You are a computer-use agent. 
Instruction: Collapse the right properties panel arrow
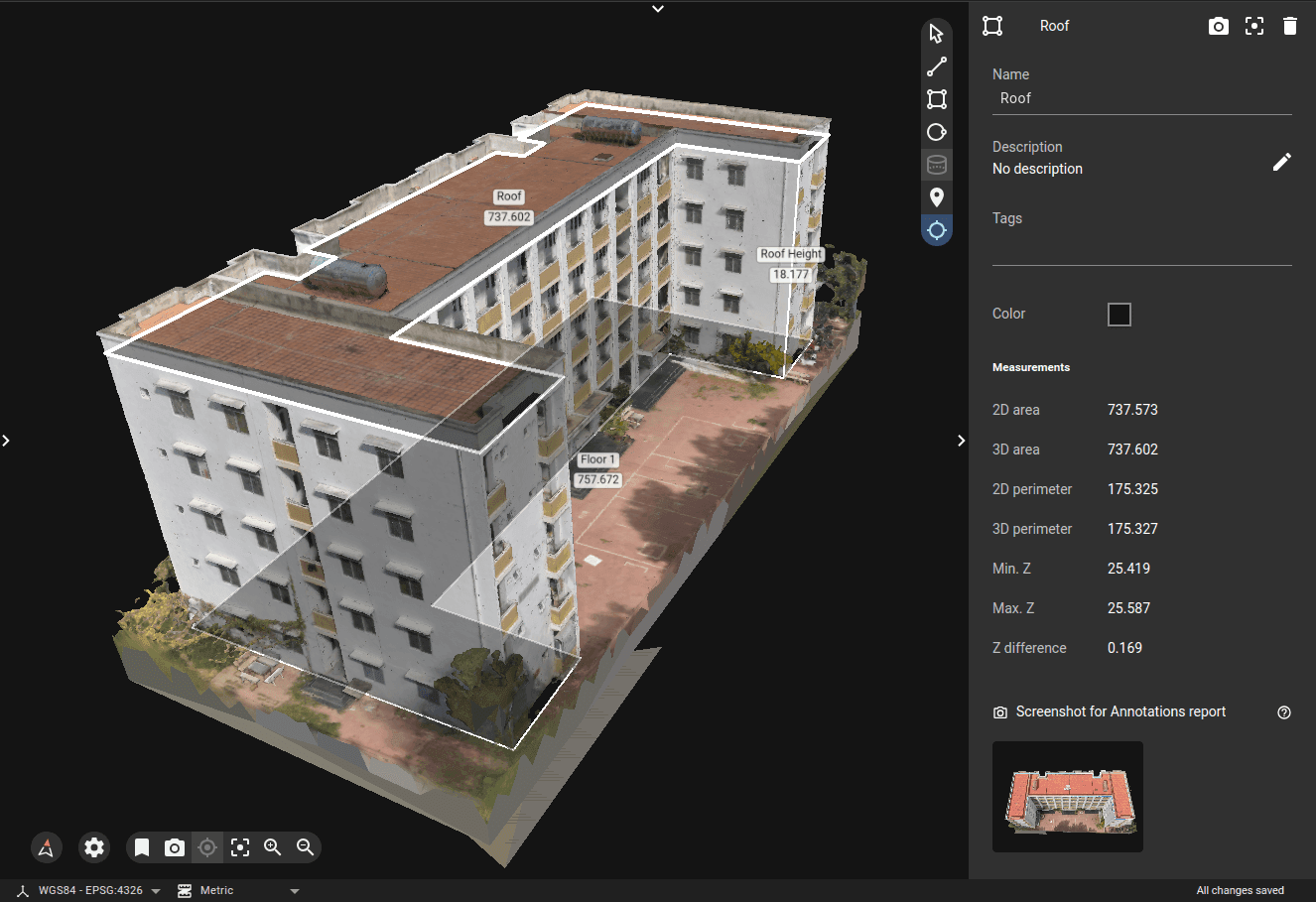961,441
